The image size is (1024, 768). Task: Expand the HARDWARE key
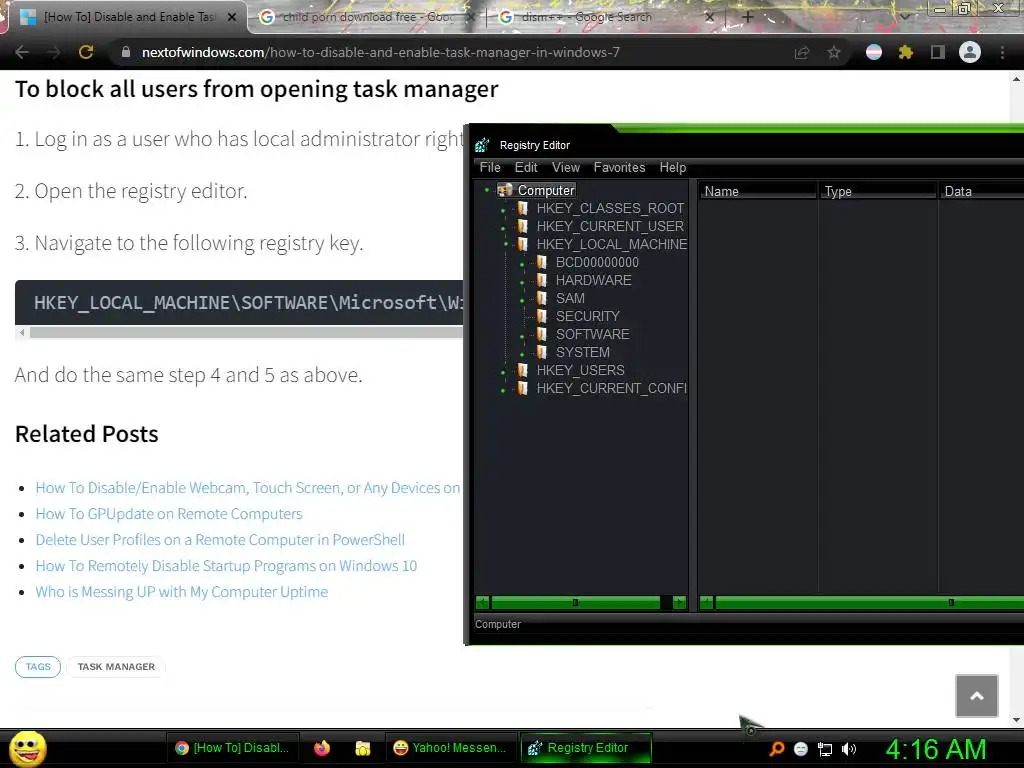pos(522,282)
